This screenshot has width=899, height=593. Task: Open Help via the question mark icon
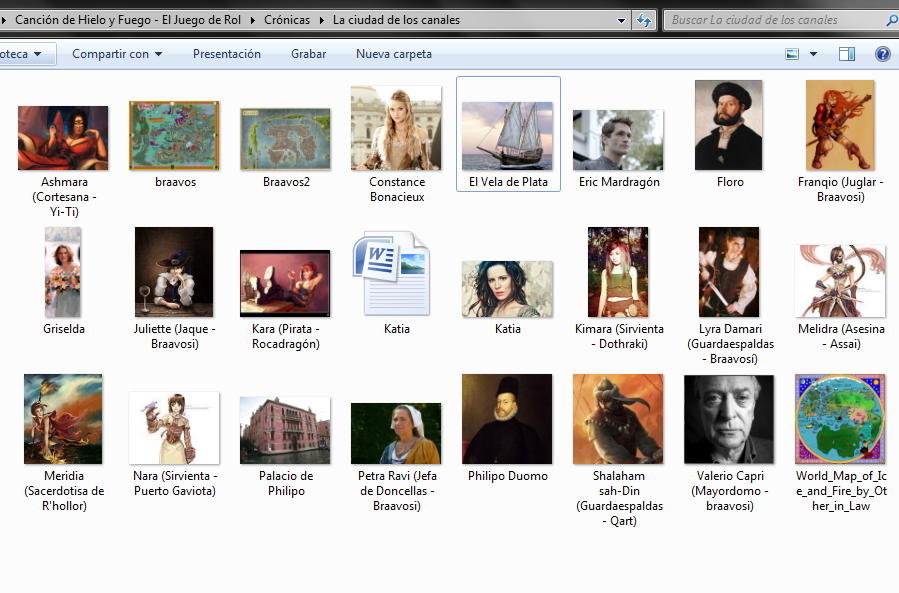882,54
